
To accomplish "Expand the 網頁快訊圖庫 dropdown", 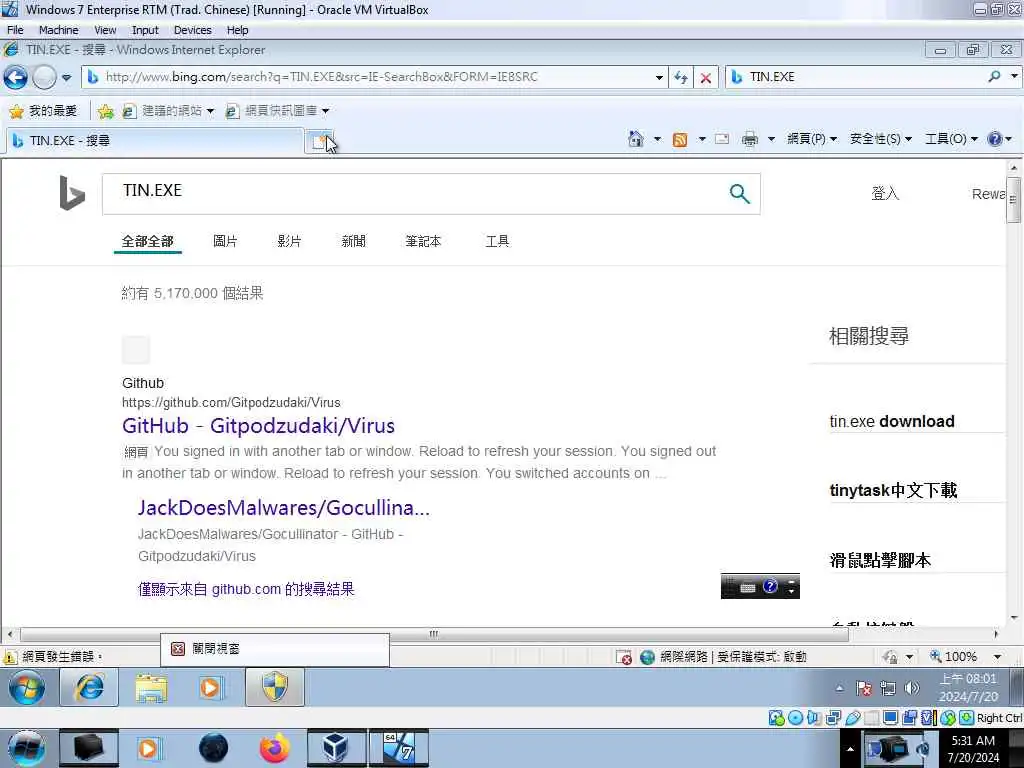I will tap(325, 111).
